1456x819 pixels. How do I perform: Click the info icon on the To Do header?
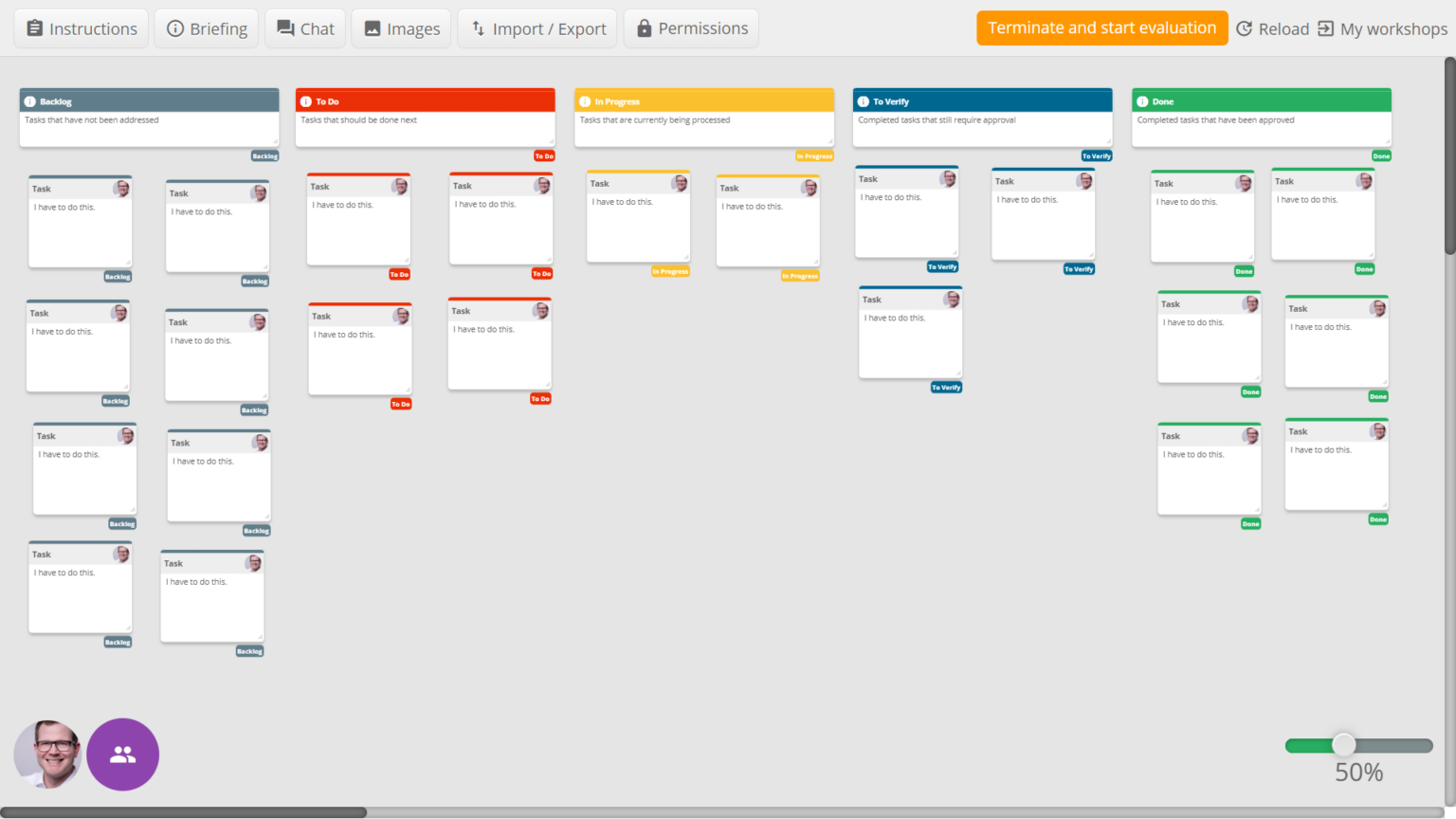pyautogui.click(x=305, y=101)
